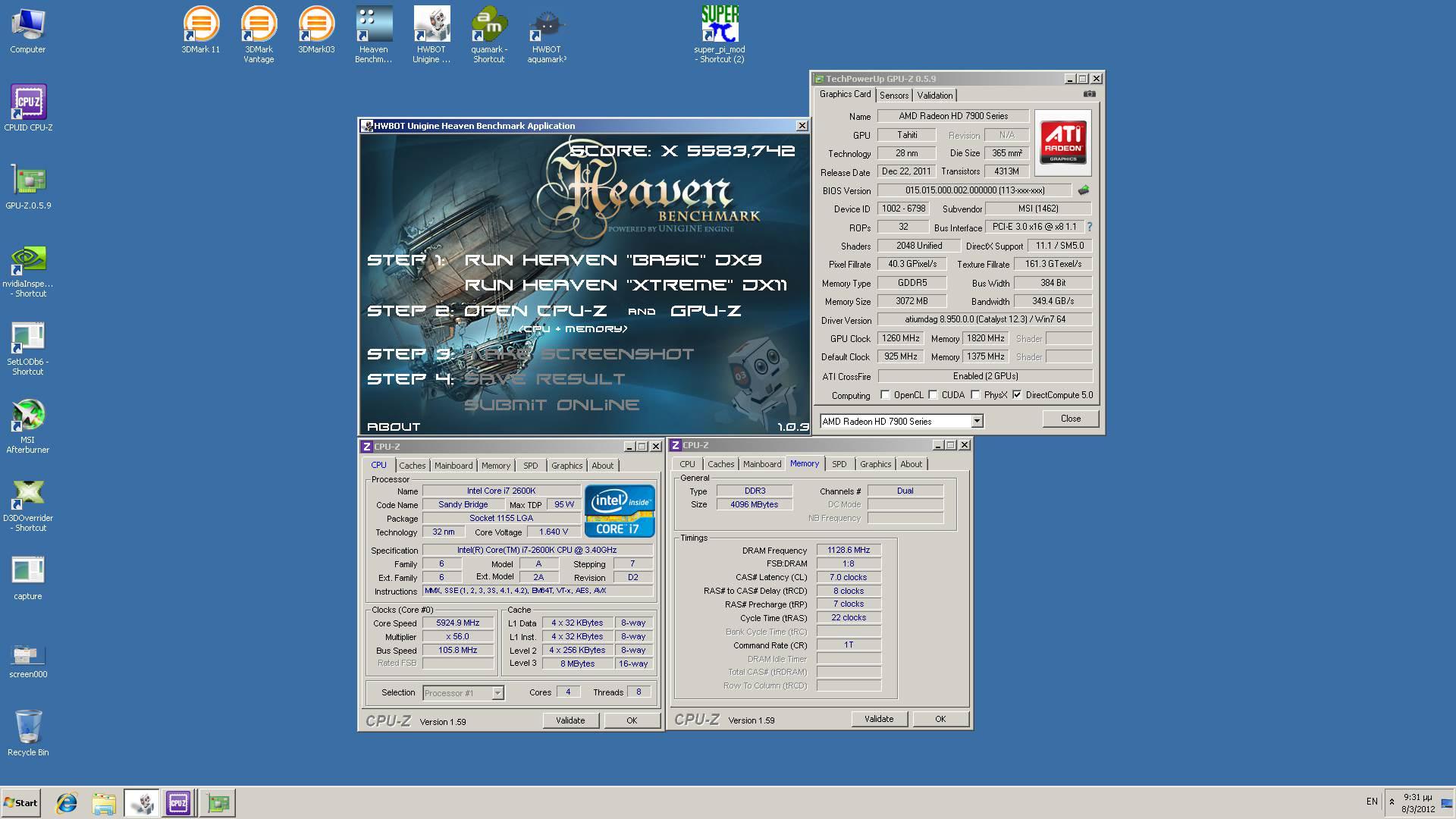
Task: Open About tab in left CPU-Z
Action: [x=603, y=466]
